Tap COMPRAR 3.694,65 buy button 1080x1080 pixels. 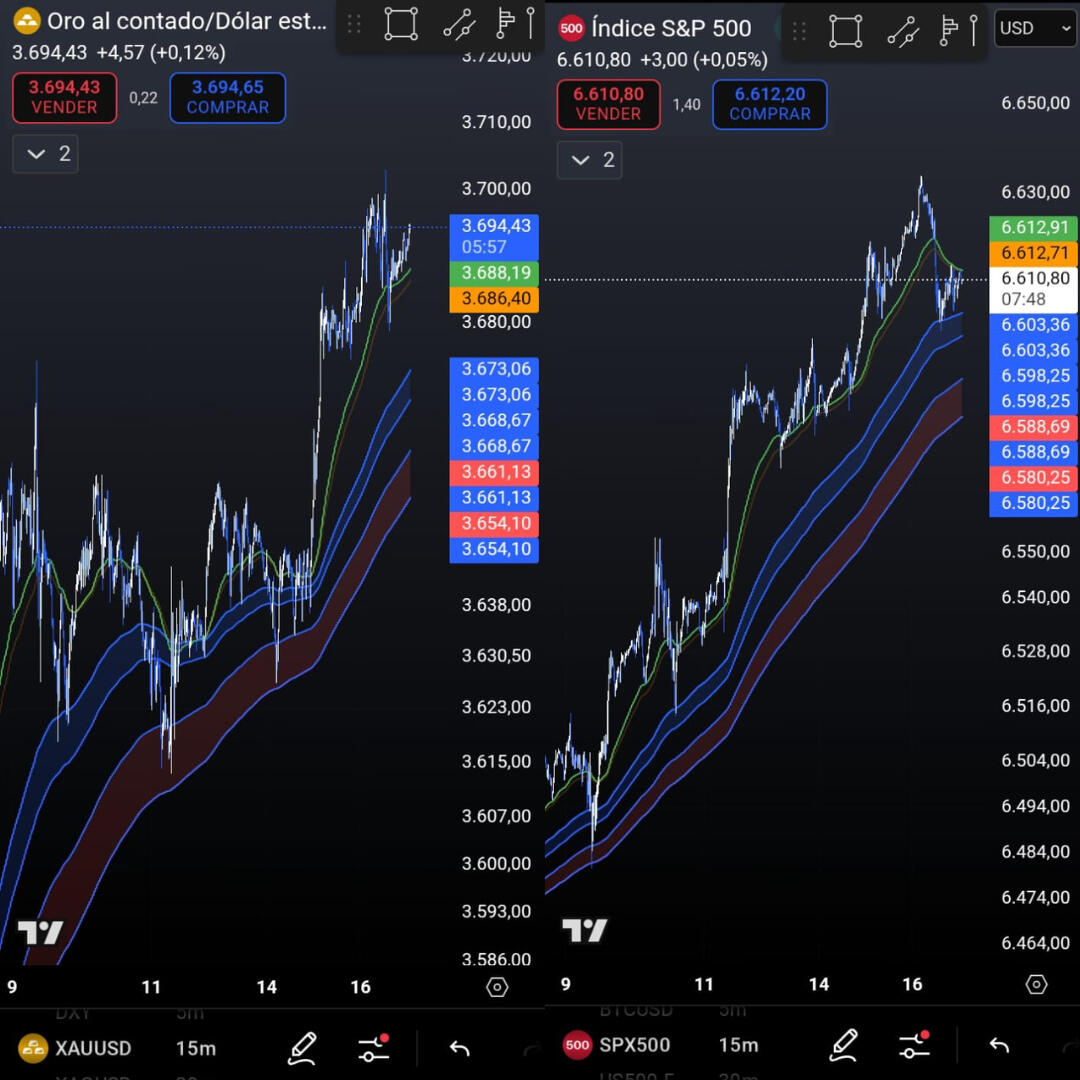pyautogui.click(x=227, y=98)
